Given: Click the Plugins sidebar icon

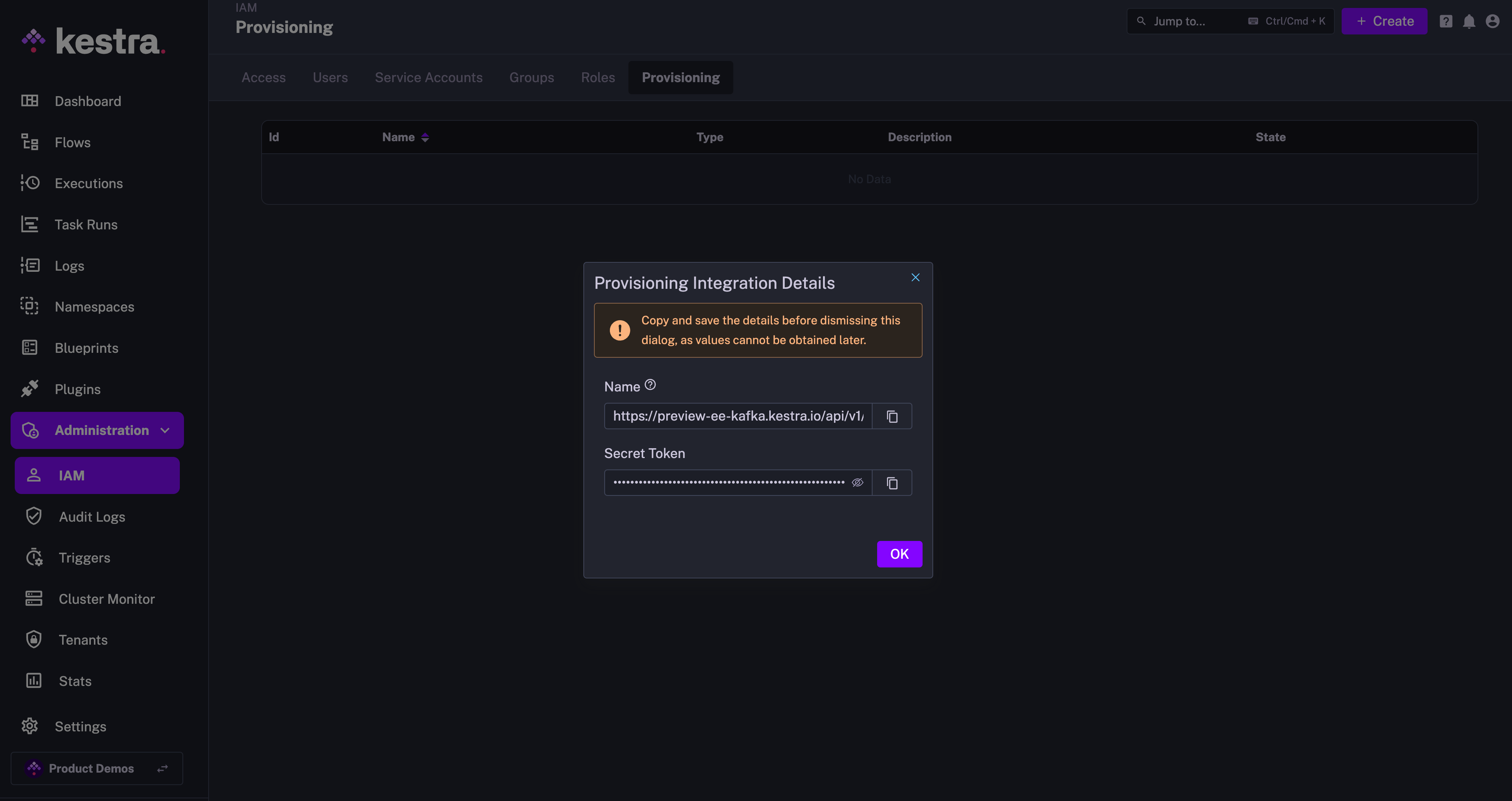Looking at the screenshot, I should click(30, 388).
